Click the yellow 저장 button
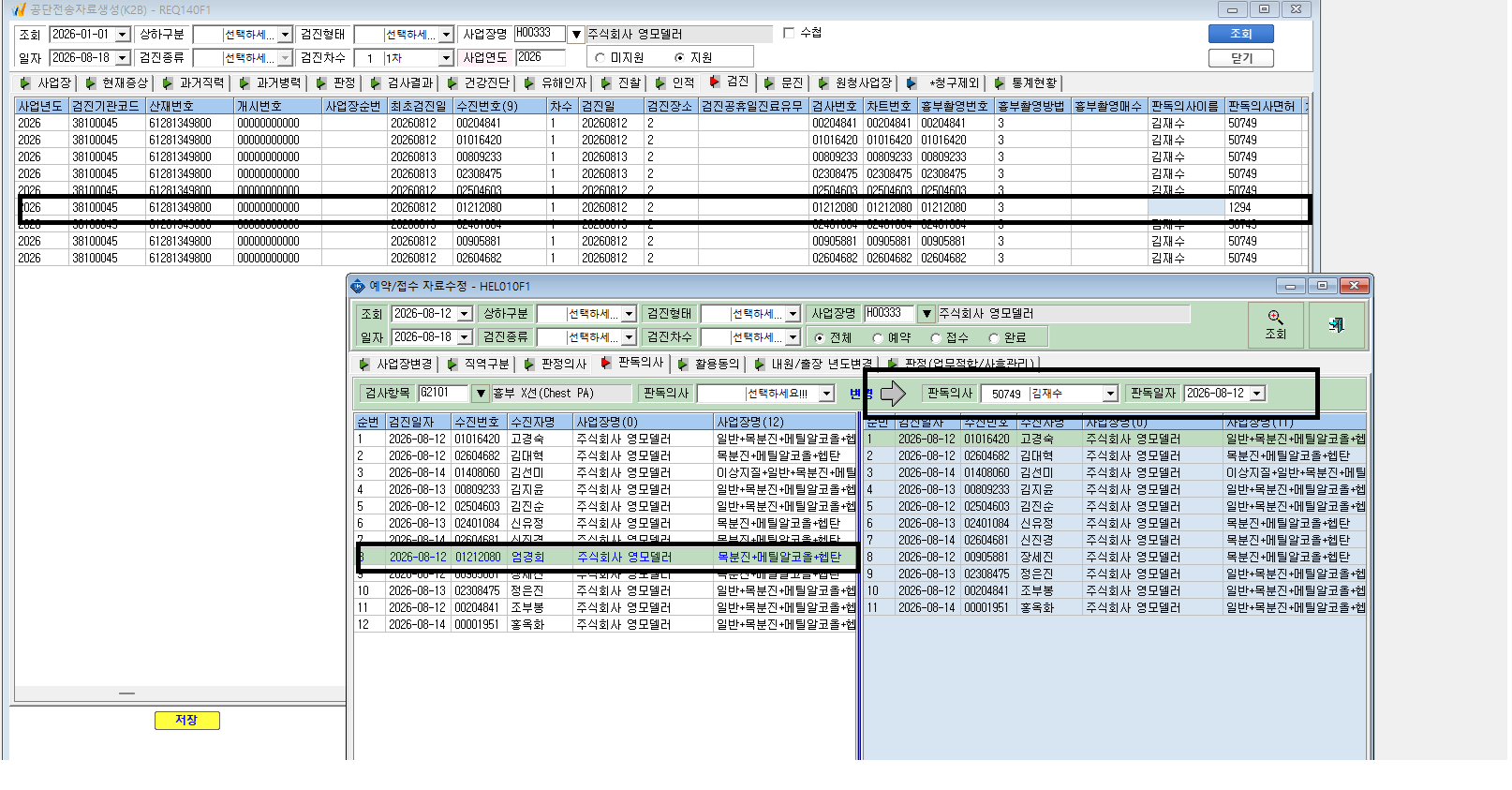This screenshot has width=1512, height=790. (187, 720)
